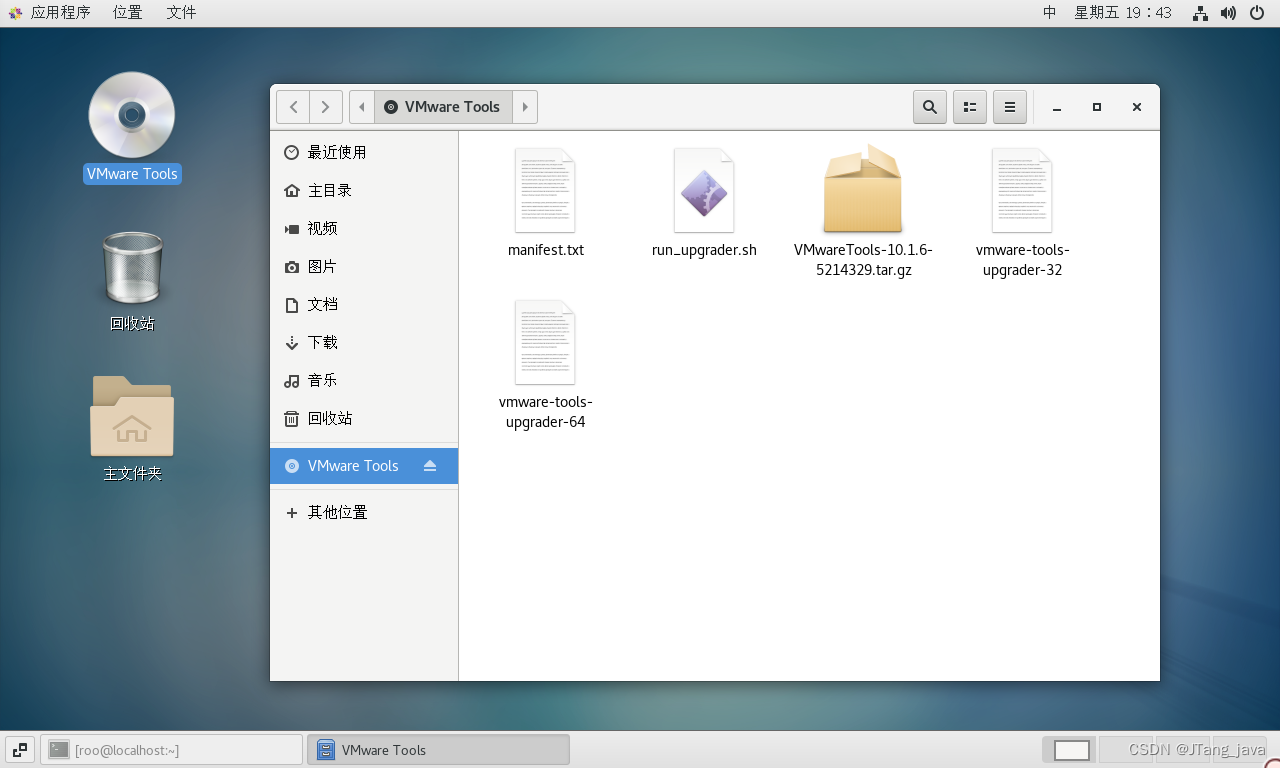Eject the VMware Tools disc in sidebar
This screenshot has height=768, width=1280.
click(x=430, y=466)
